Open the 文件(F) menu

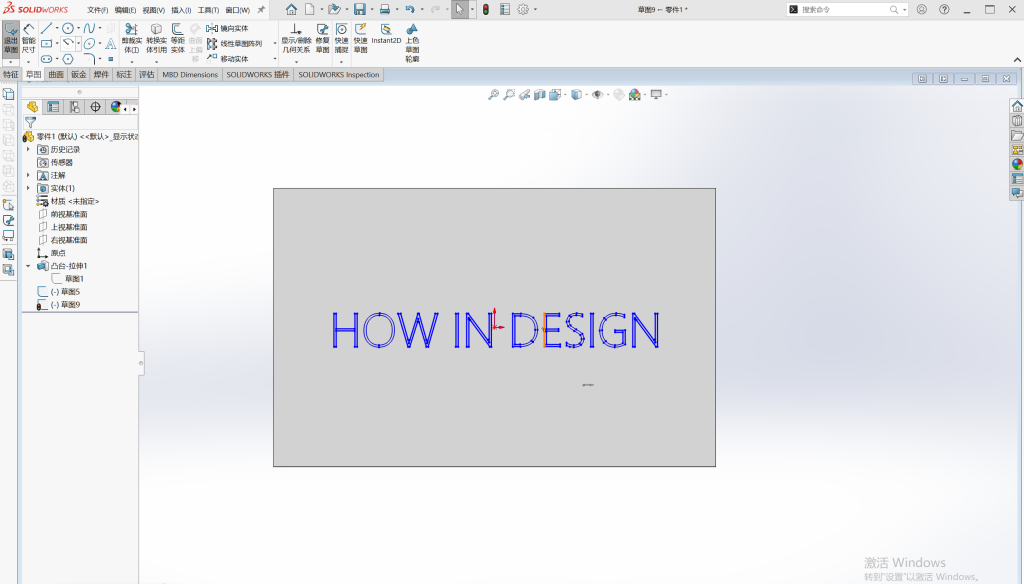click(97, 10)
